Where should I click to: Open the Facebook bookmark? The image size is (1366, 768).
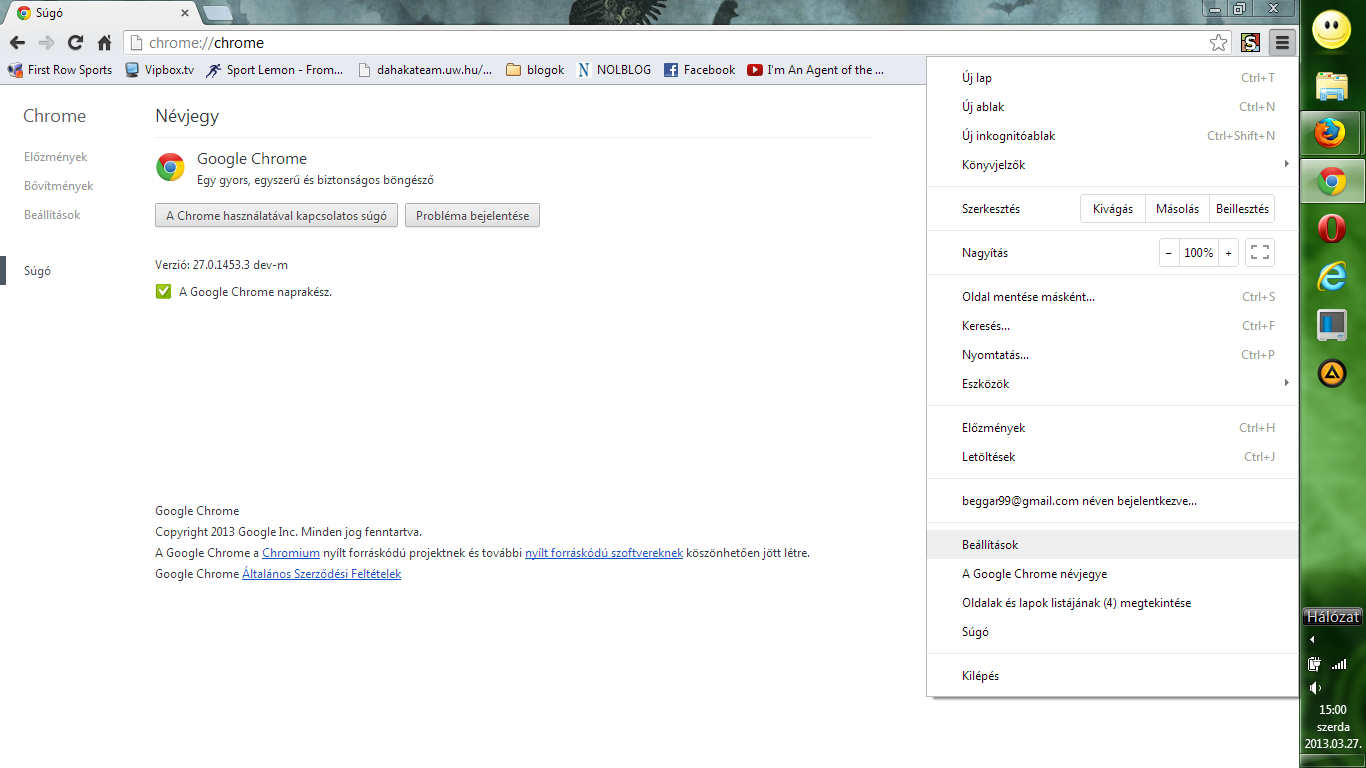699,70
